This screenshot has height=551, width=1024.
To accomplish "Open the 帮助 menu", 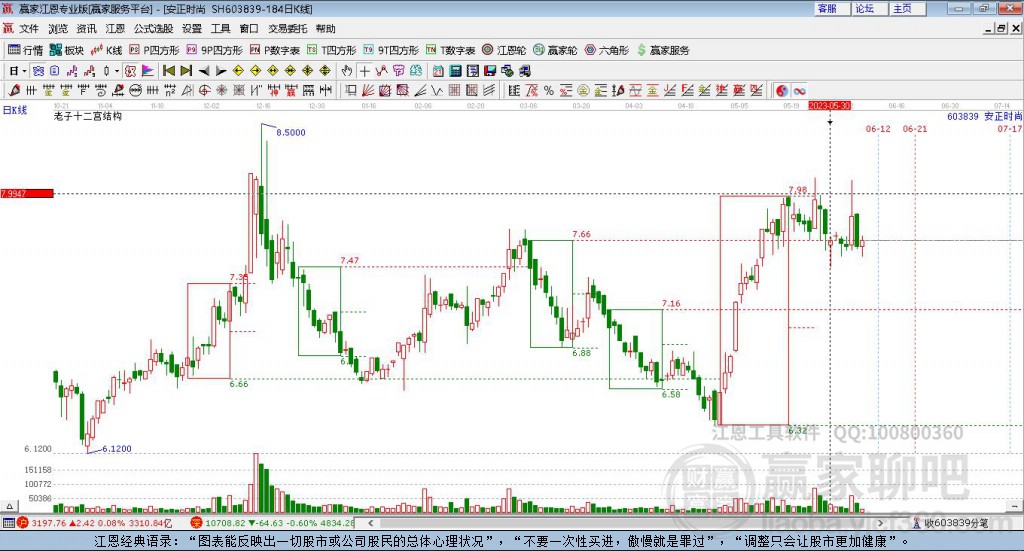I will point(325,29).
